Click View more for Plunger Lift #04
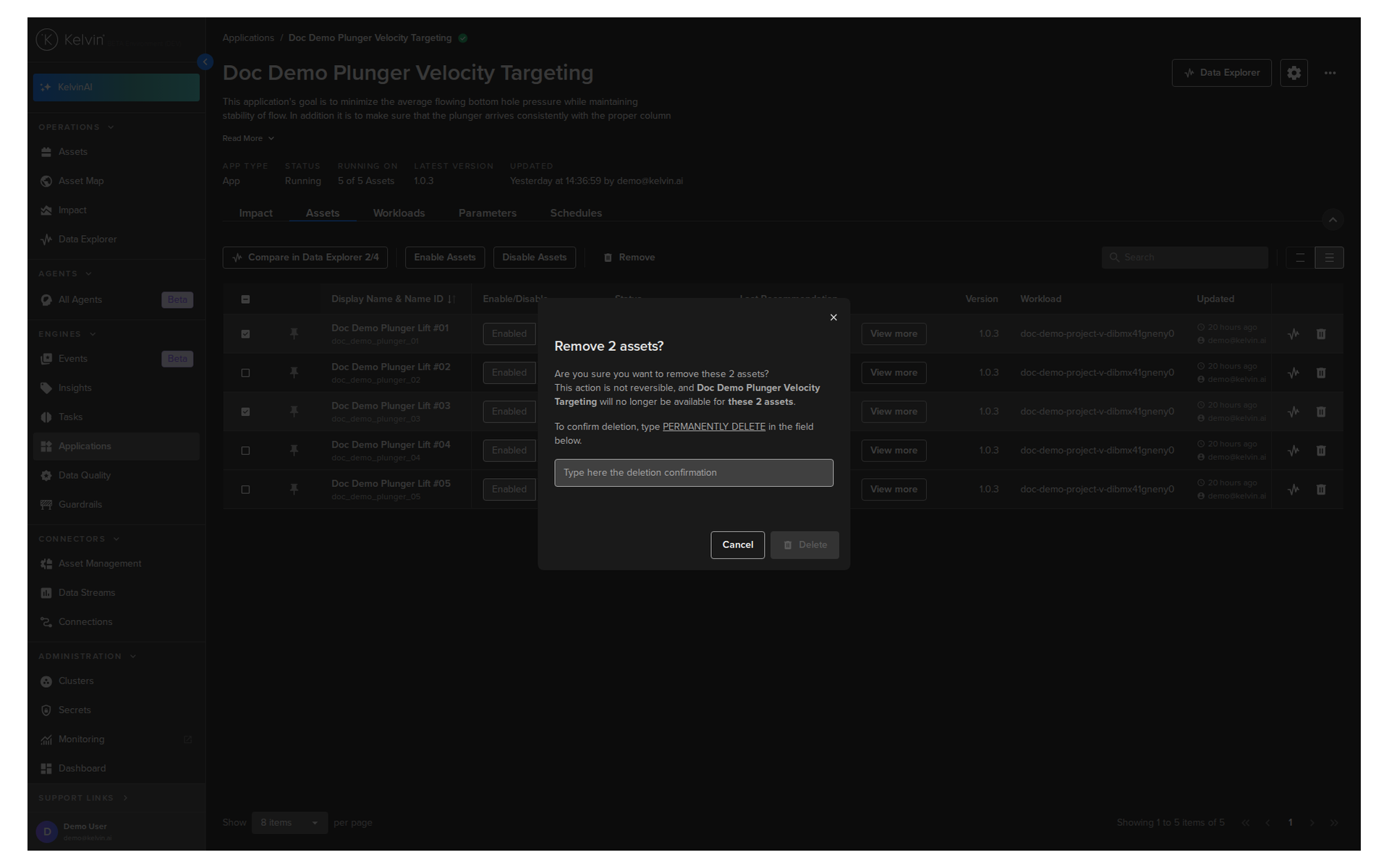The height and width of the screenshot is (868, 1389). (893, 451)
